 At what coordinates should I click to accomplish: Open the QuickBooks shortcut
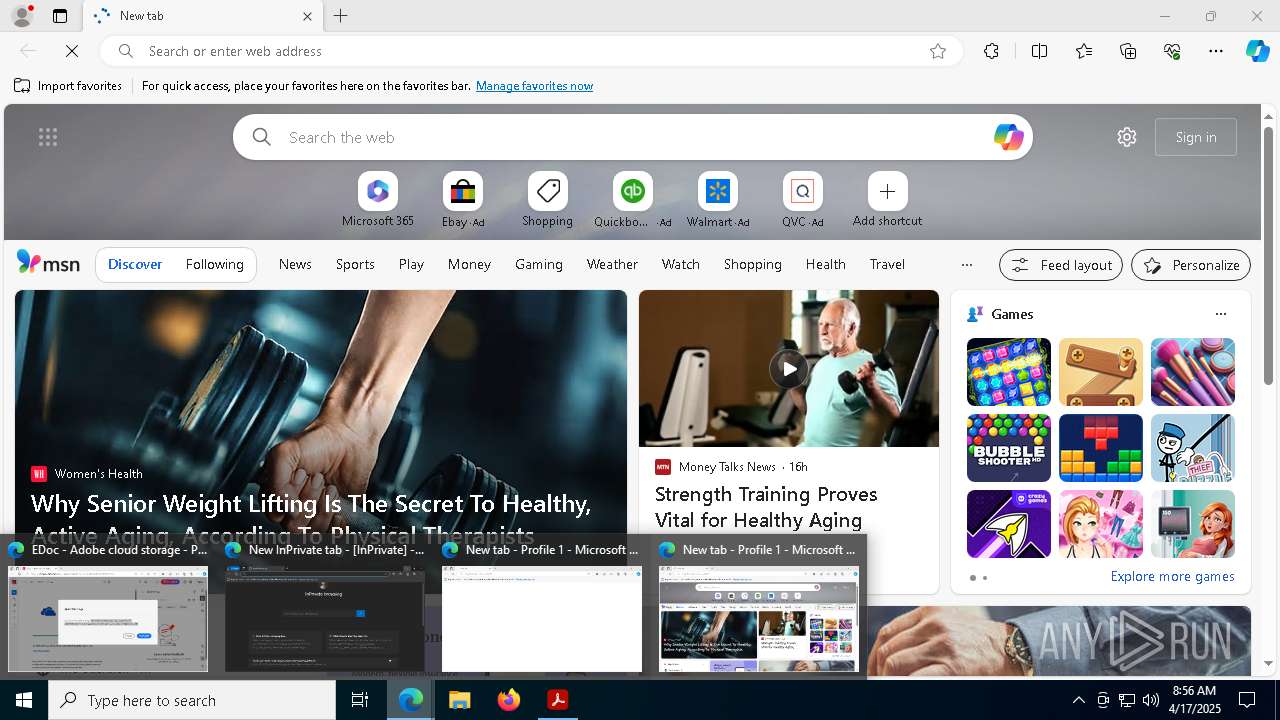coord(632,200)
